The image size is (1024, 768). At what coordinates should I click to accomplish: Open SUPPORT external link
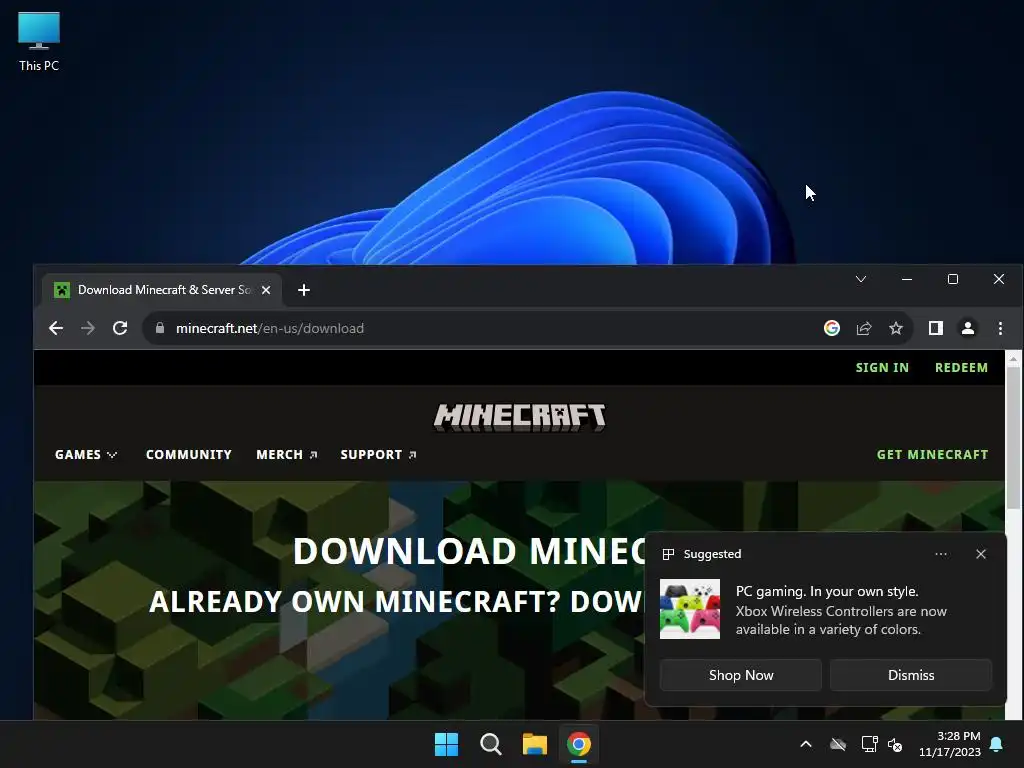[378, 455]
